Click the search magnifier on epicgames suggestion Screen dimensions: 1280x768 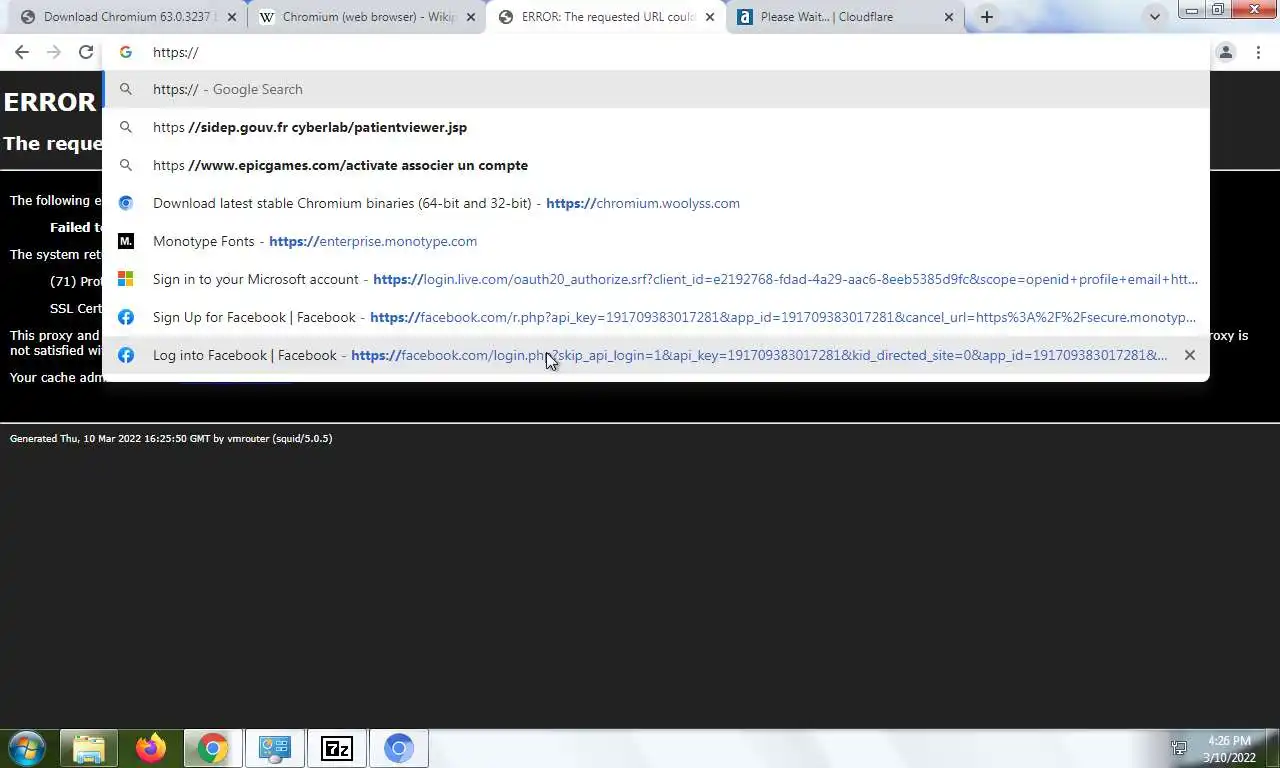[x=126, y=165]
